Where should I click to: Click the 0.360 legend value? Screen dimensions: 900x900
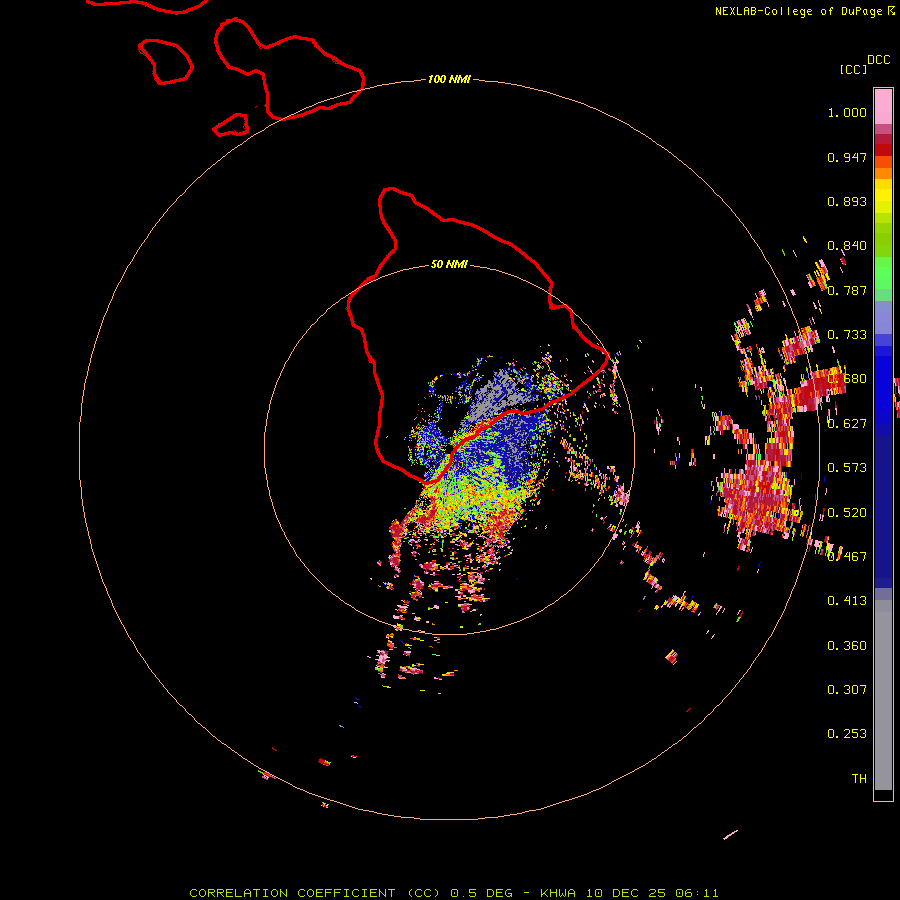[x=847, y=646]
